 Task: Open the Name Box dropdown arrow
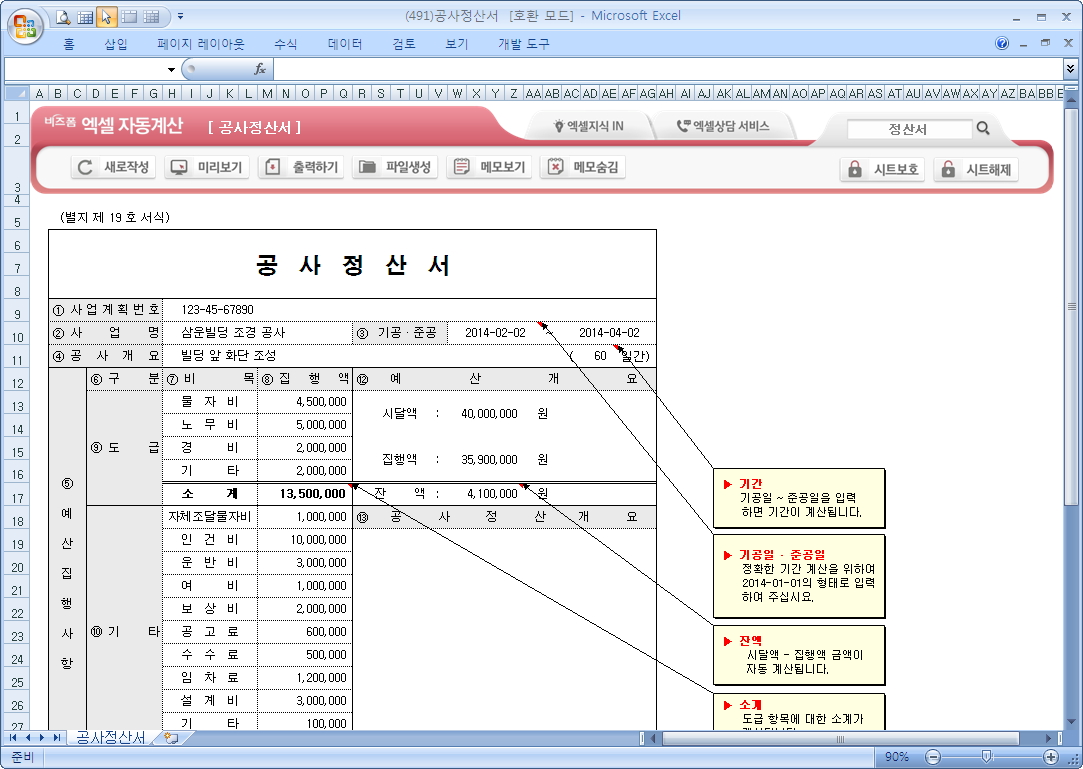[x=171, y=69]
